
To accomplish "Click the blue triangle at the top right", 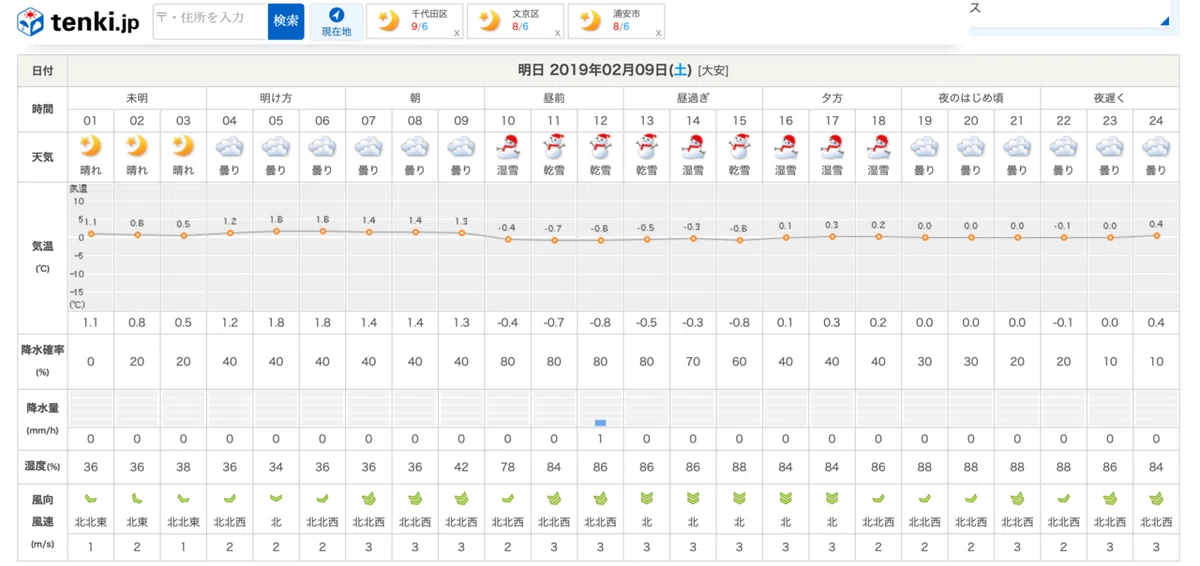I will click(x=1164, y=20).
